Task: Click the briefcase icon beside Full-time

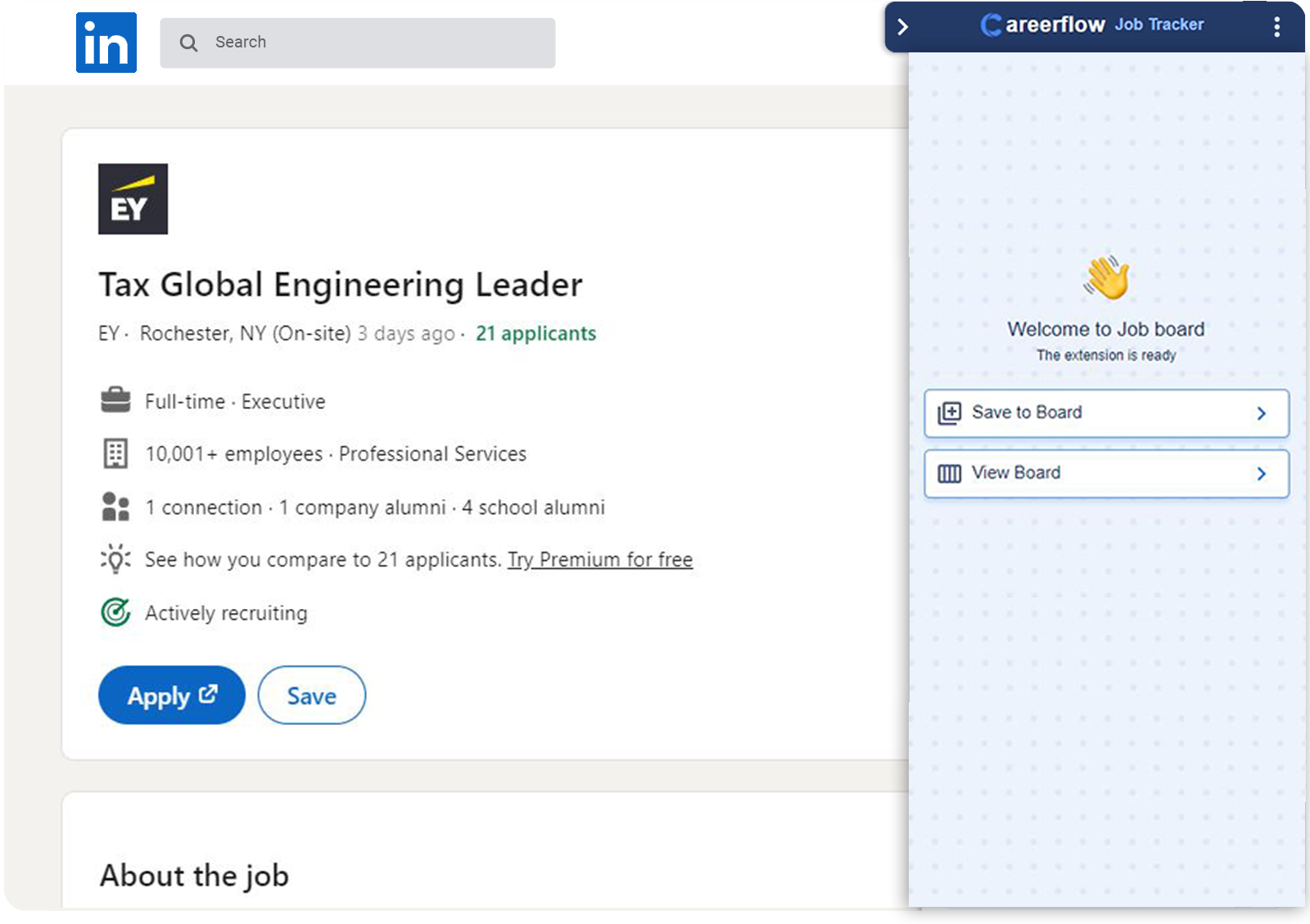Action: pyautogui.click(x=117, y=400)
